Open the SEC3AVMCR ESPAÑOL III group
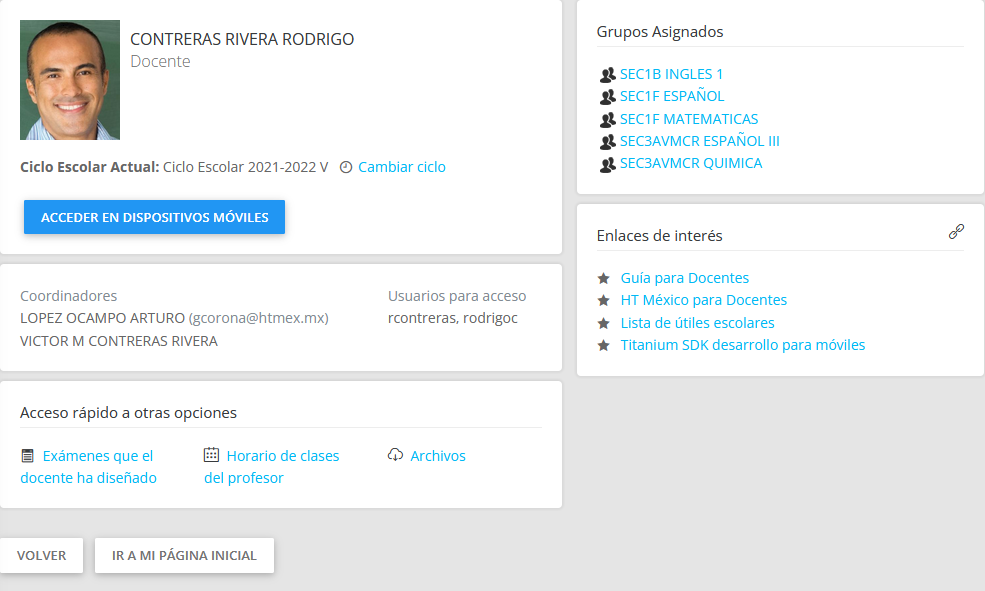Image resolution: width=985 pixels, height=591 pixels. (700, 141)
